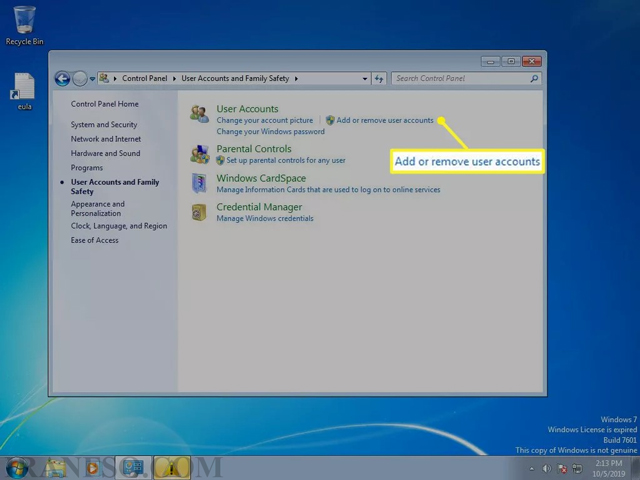Select User Accounts and Family Safety breadcrumb
Viewport: 640px width, 480px height.
coord(235,78)
